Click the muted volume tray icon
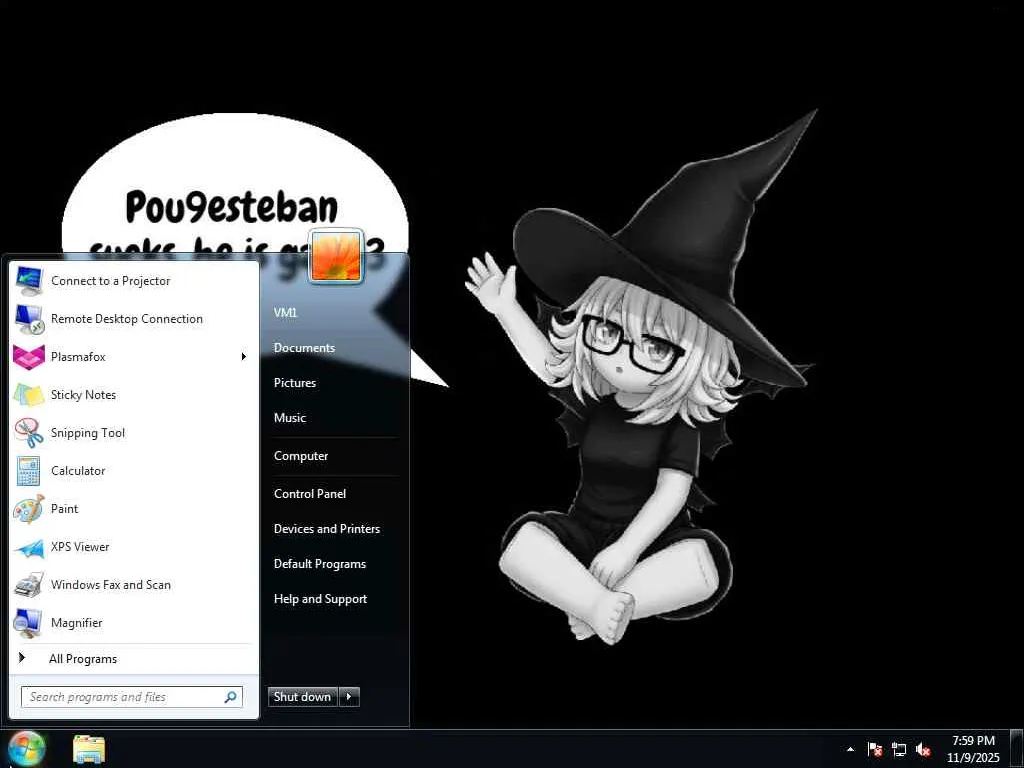The width and height of the screenshot is (1024, 768). (x=923, y=750)
